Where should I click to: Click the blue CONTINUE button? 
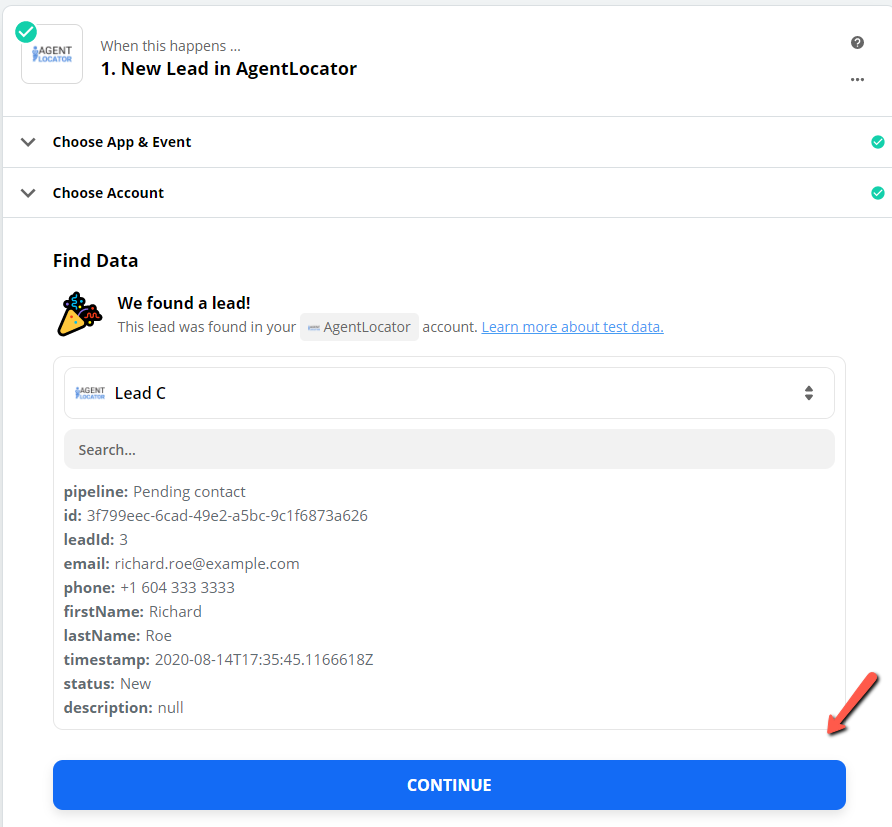point(449,785)
